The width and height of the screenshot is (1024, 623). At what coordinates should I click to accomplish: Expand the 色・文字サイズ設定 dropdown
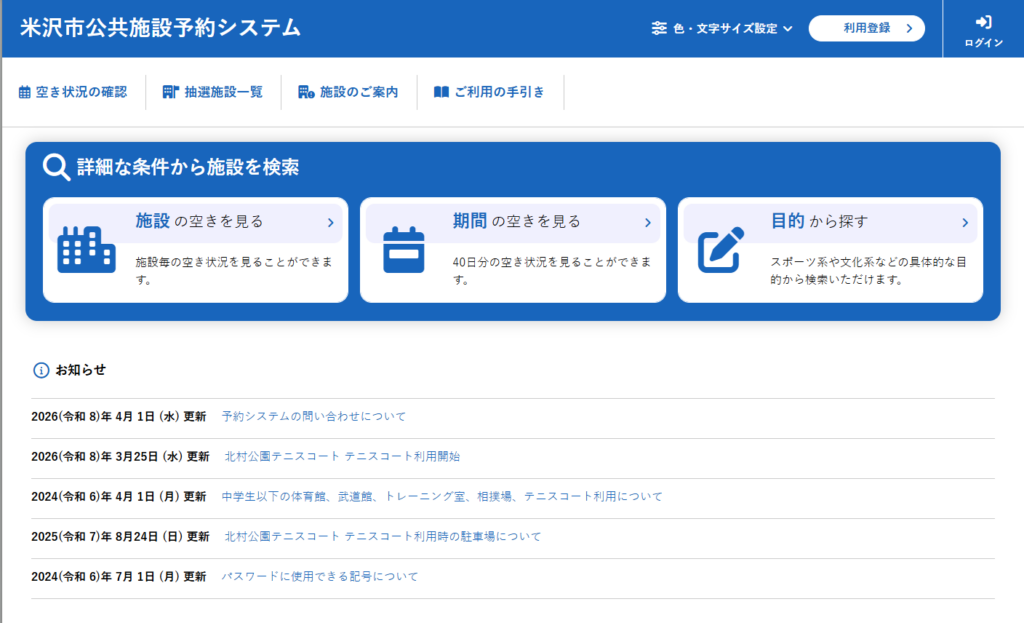tap(788, 28)
